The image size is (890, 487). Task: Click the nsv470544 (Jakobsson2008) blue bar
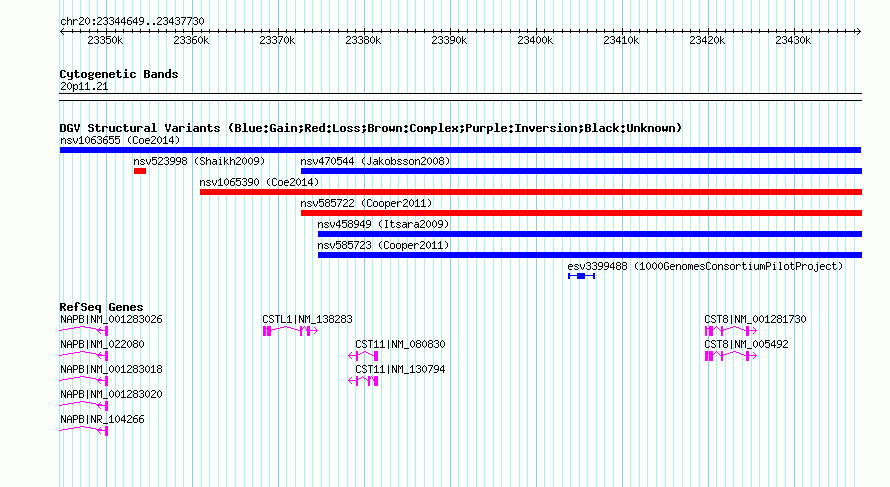click(581, 171)
